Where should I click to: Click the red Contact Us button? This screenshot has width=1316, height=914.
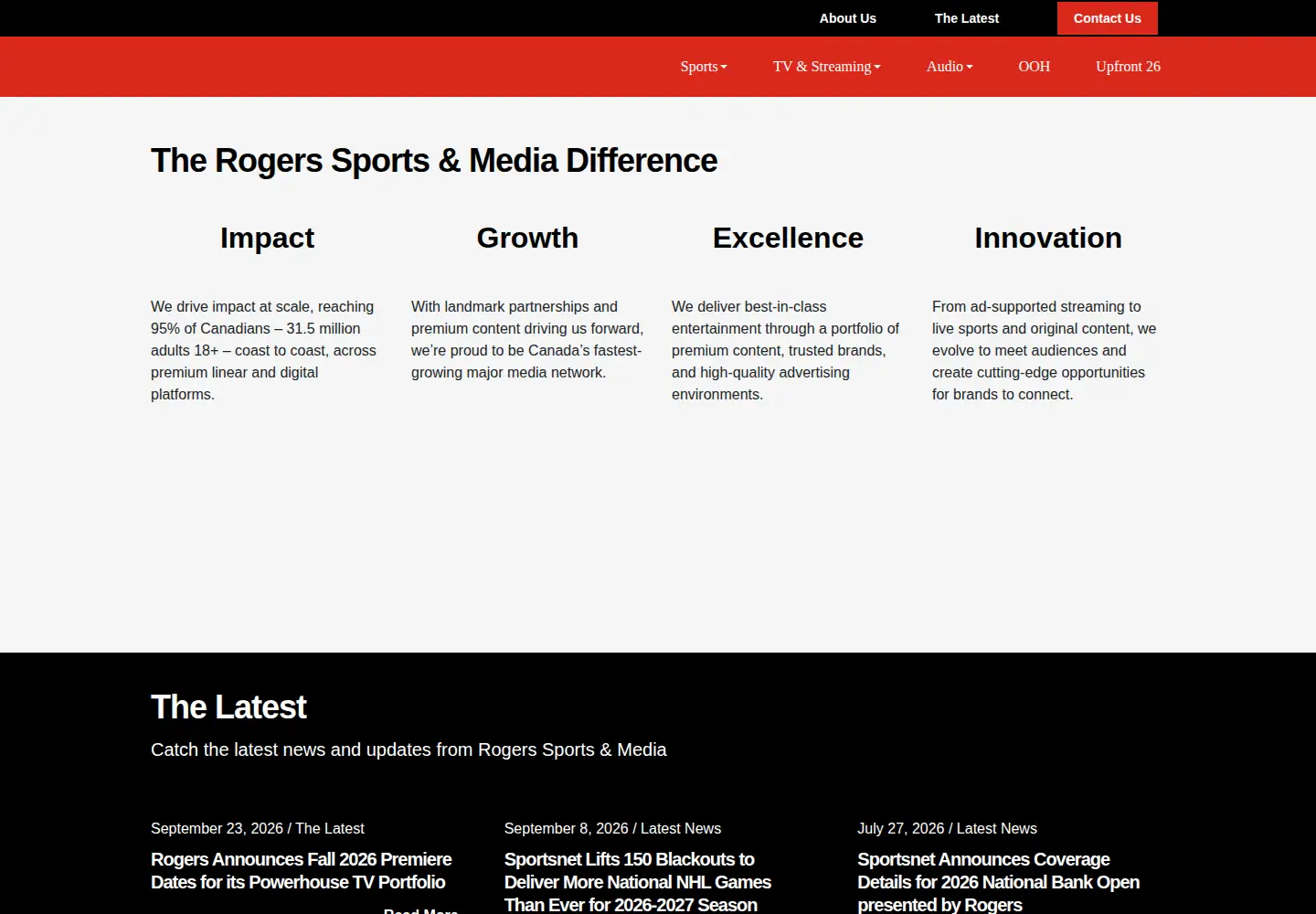click(1107, 18)
